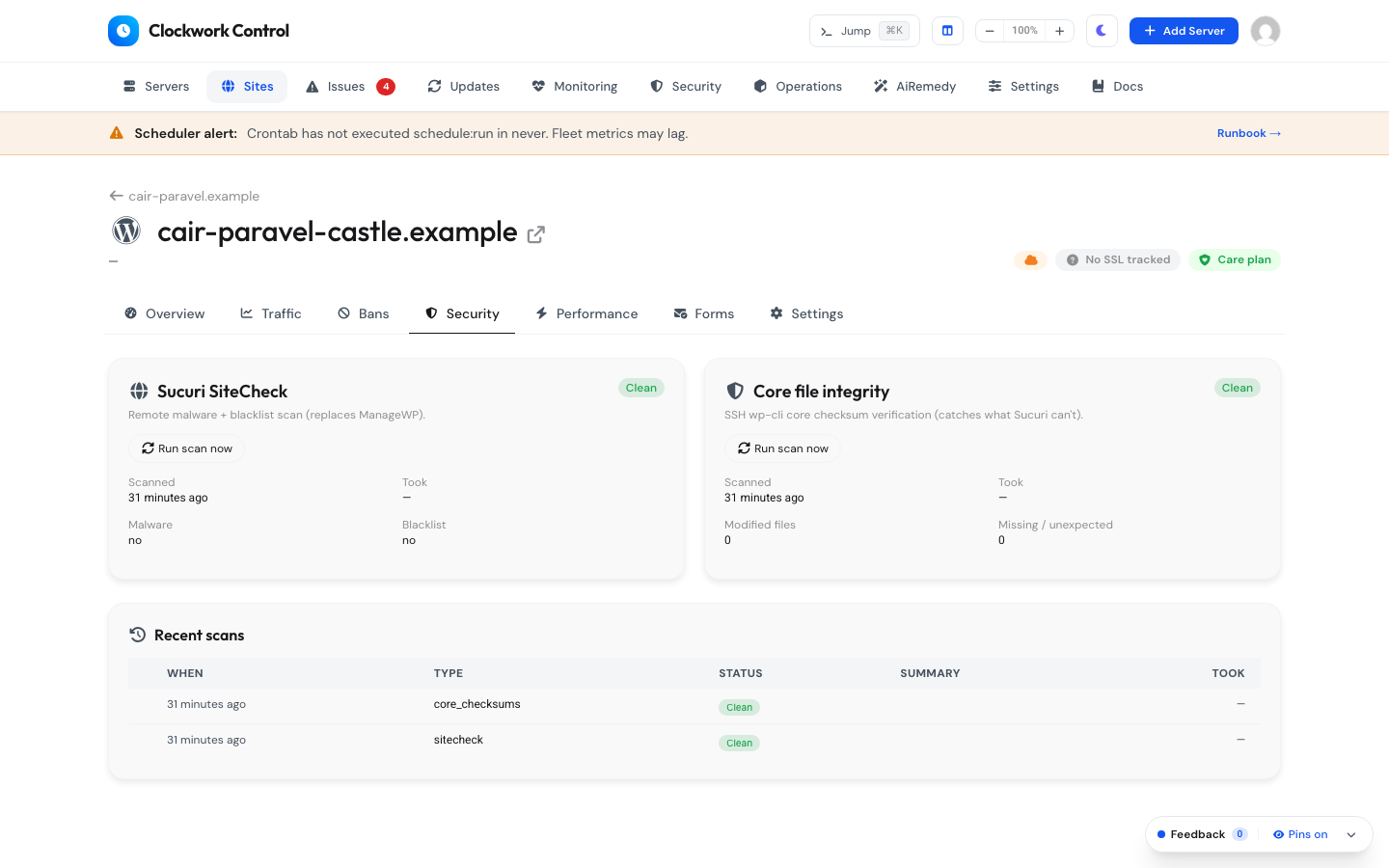Viewport: 1389px width, 868px height.
Task: Increase zoom with the plus button
Action: pyautogui.click(x=1059, y=31)
